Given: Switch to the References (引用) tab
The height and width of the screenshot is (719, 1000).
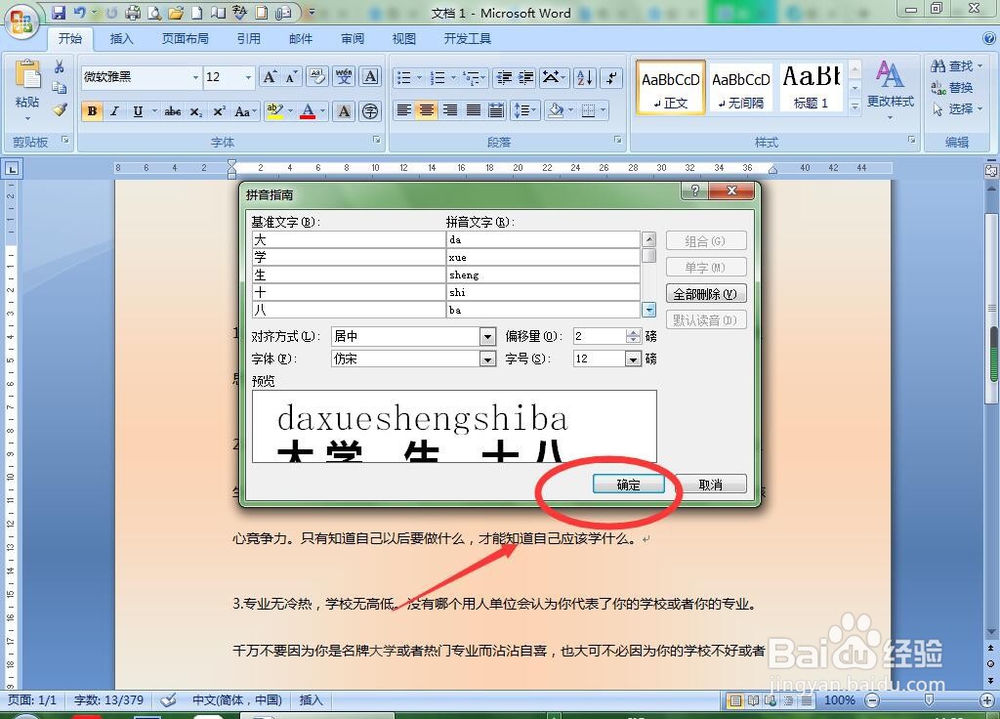Looking at the screenshot, I should click(x=249, y=39).
